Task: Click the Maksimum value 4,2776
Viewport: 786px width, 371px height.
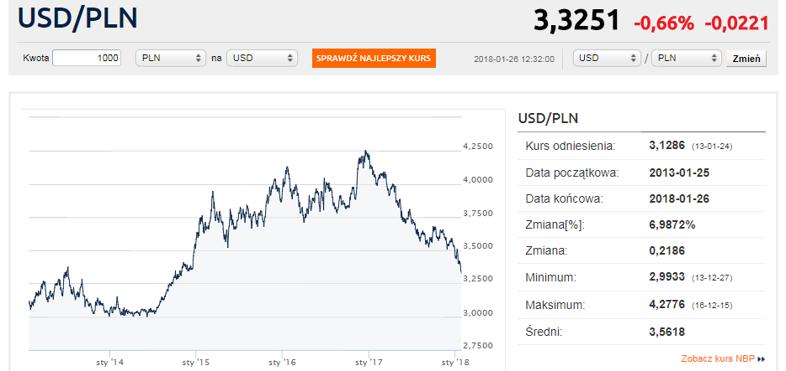Action: (667, 304)
